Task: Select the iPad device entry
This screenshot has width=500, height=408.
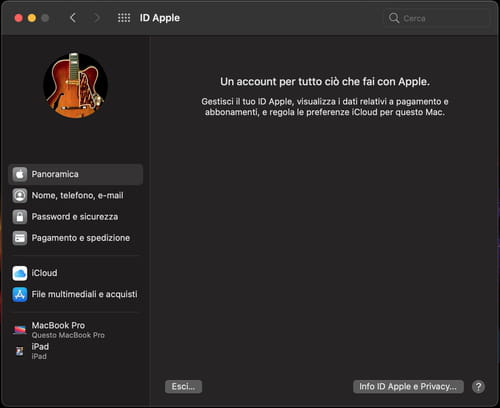Action: pos(76,351)
